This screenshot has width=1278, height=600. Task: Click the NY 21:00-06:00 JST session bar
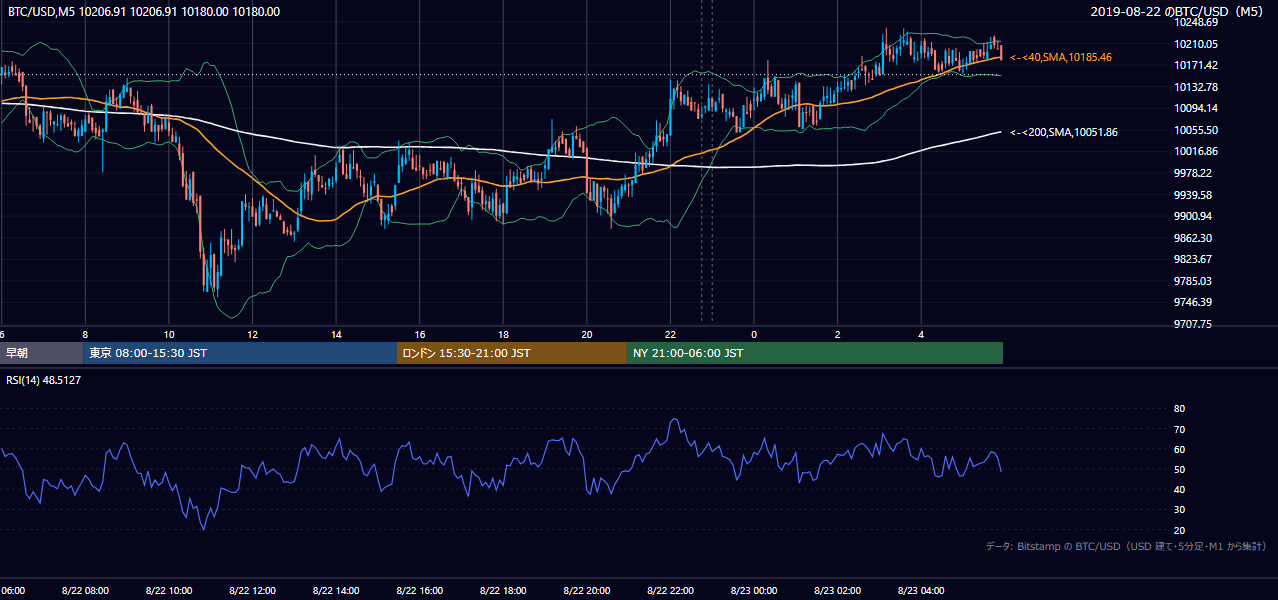pos(815,353)
